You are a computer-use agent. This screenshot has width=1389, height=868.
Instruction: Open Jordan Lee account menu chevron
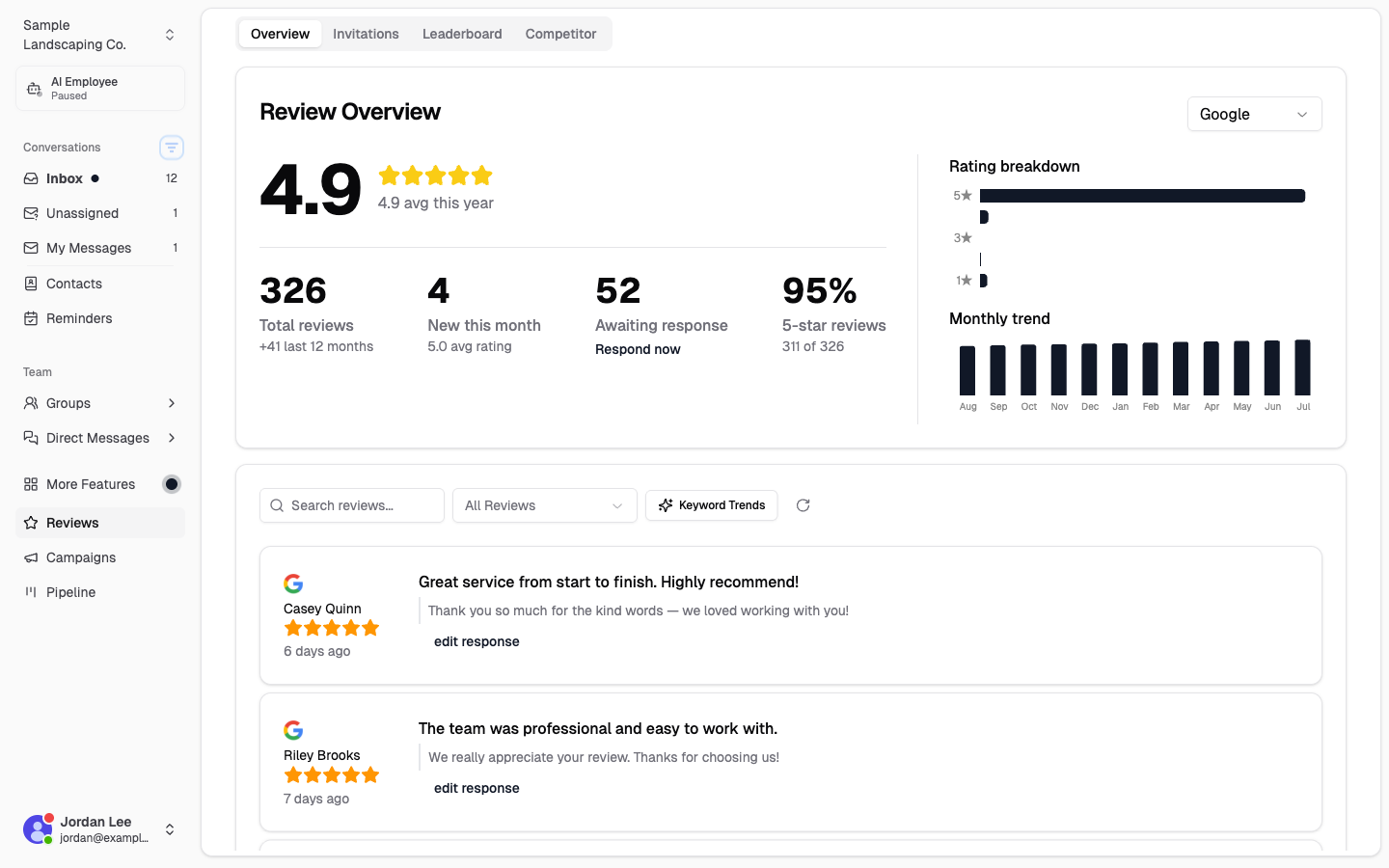coord(170,829)
